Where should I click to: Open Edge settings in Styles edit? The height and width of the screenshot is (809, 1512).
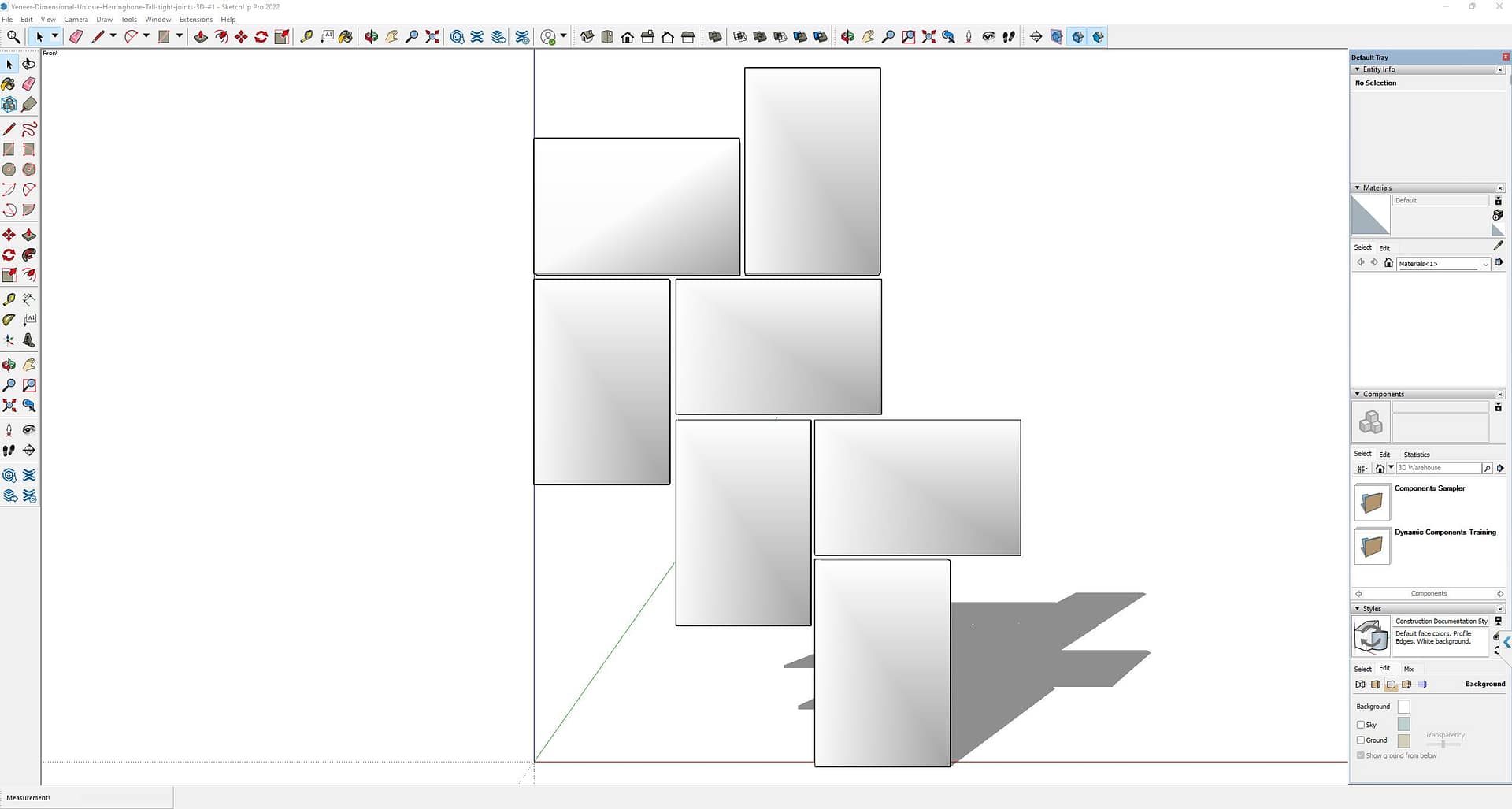coord(1360,685)
